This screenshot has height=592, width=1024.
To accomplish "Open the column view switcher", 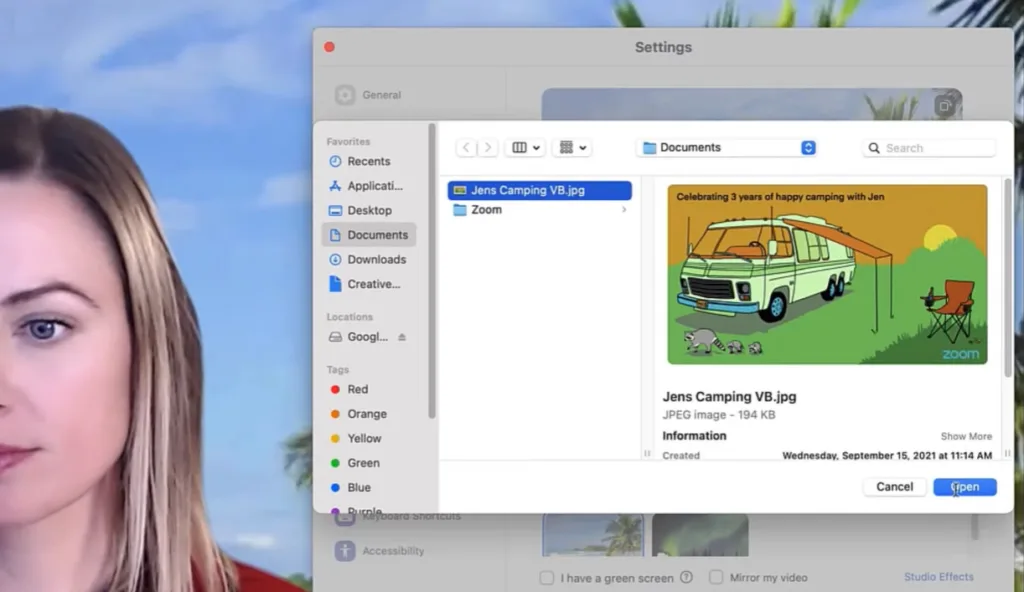I will 526,148.
